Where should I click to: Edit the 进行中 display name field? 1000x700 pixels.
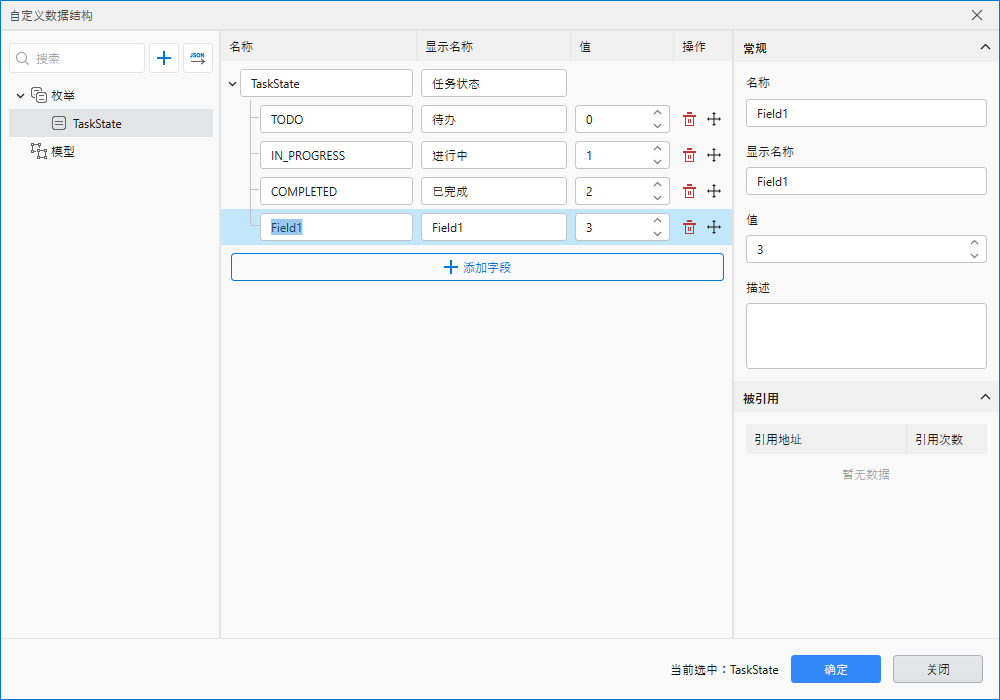click(x=494, y=155)
